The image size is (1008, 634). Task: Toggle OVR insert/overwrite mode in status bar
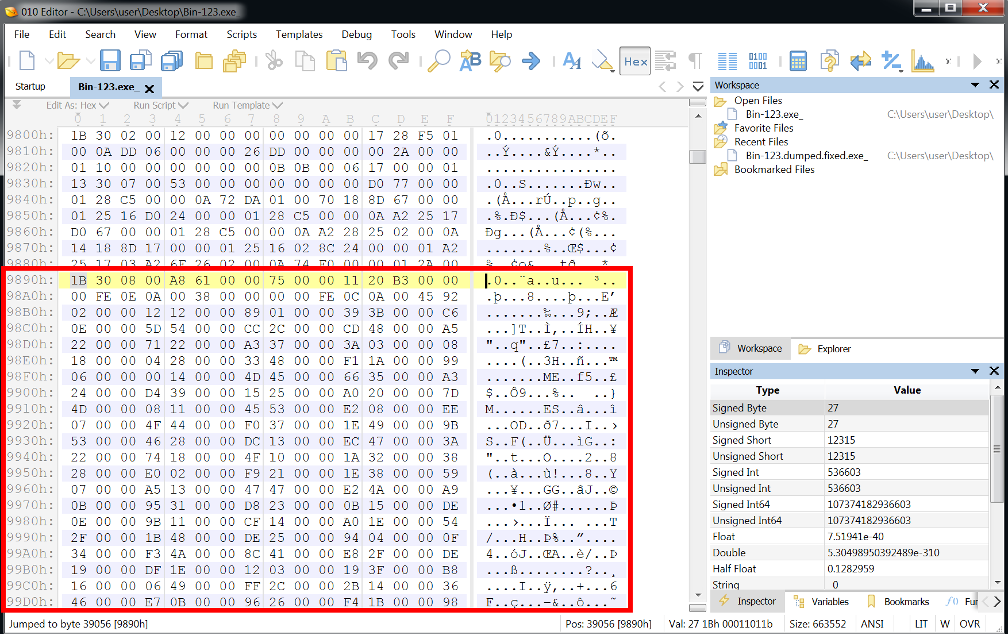click(969, 623)
